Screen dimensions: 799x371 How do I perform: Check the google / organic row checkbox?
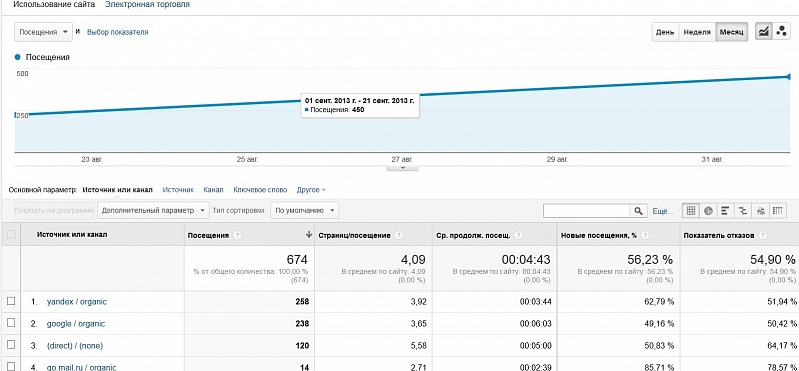click(11, 323)
